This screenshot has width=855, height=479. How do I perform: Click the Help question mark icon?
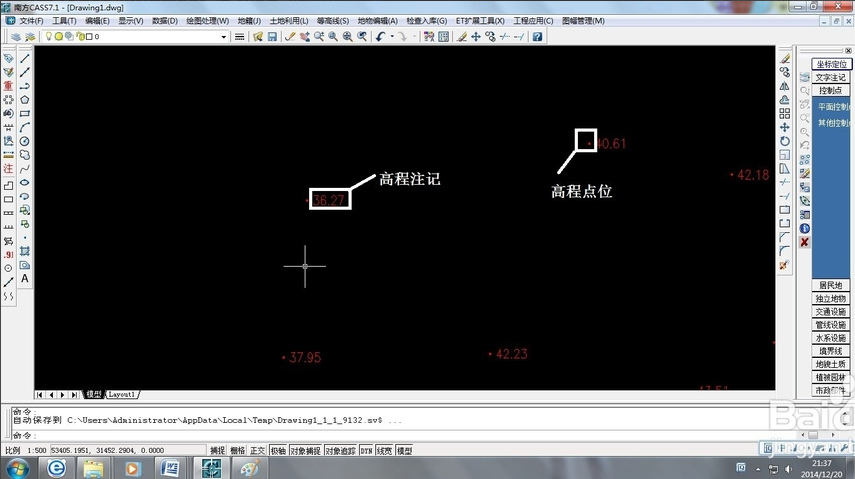537,37
